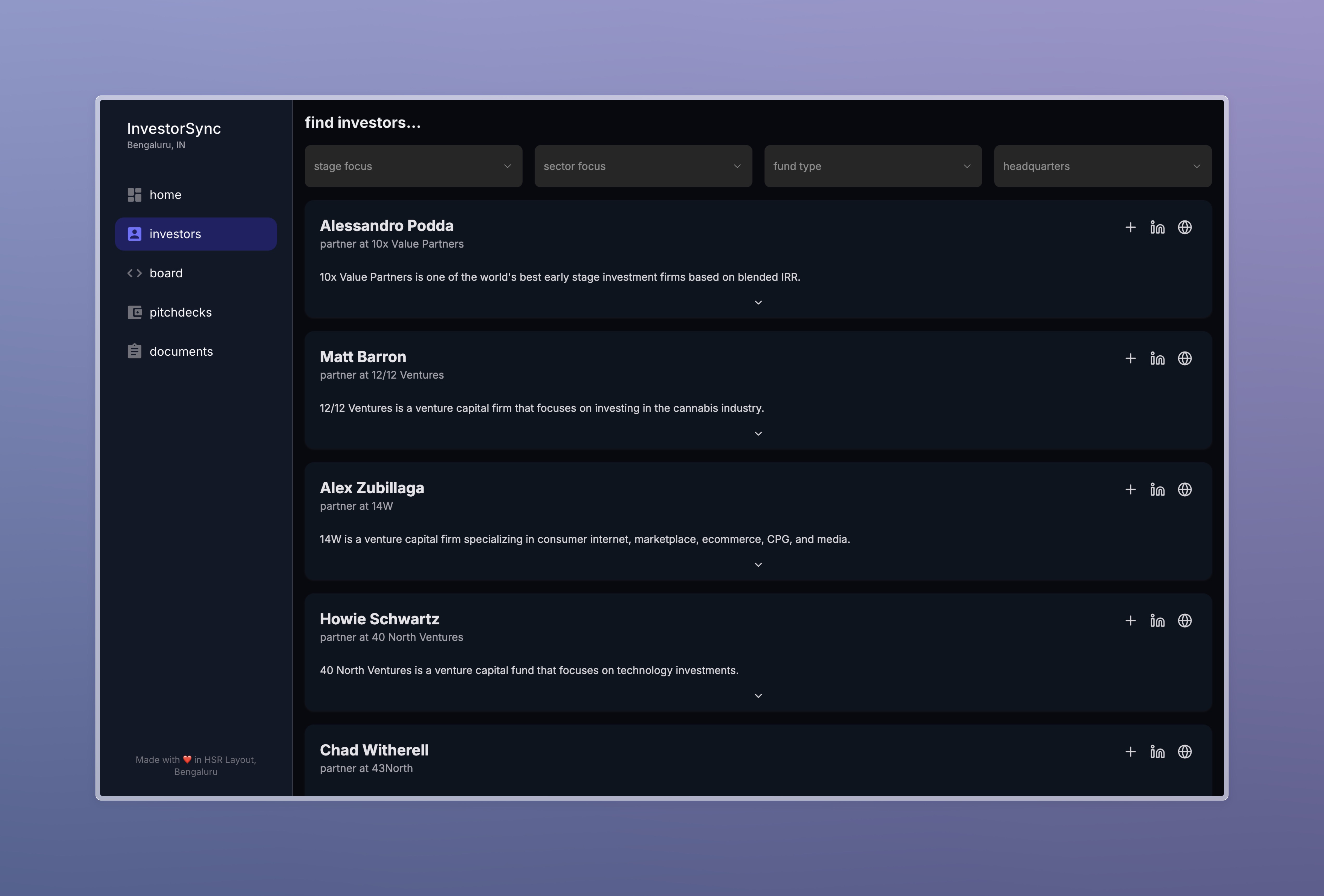Click the Alessandro Podda name heading
The width and height of the screenshot is (1324, 896).
387,226
